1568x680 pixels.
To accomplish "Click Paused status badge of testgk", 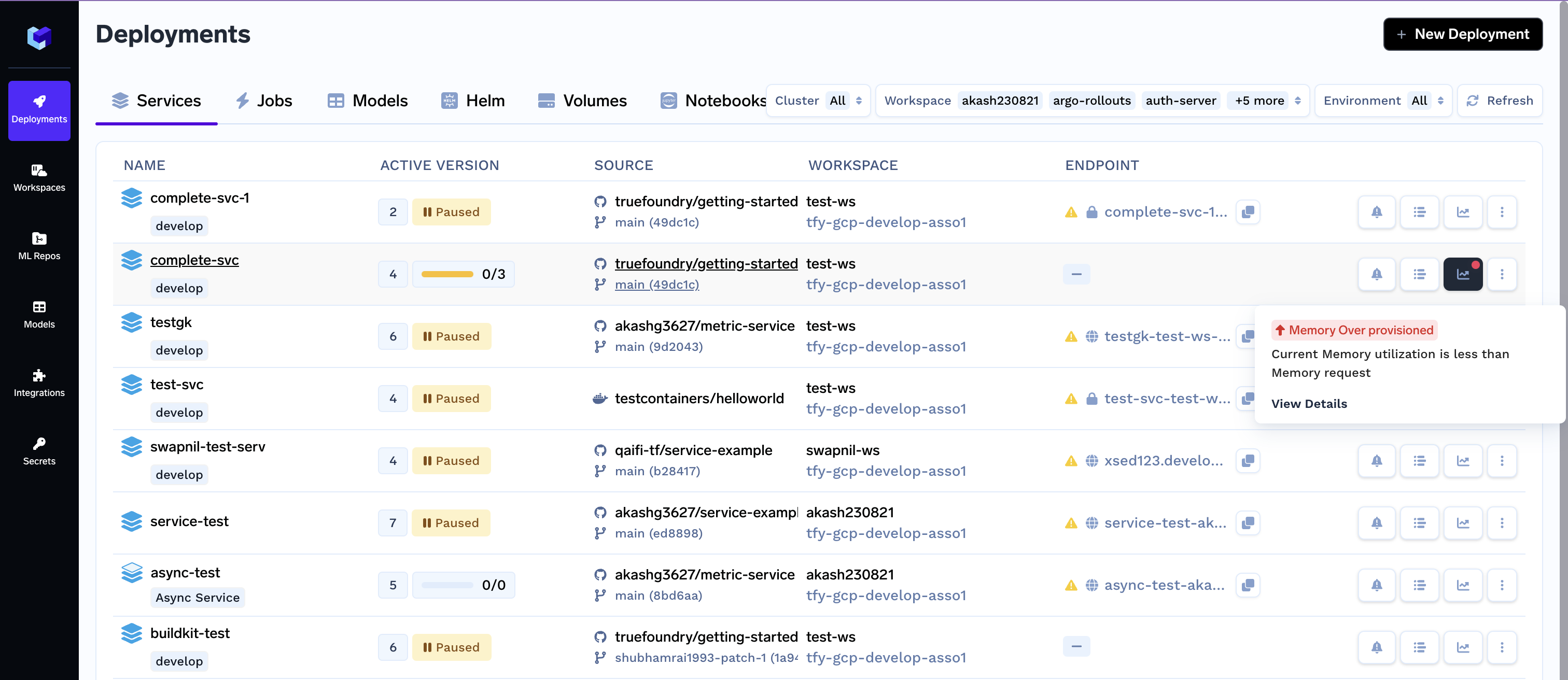I will (451, 336).
